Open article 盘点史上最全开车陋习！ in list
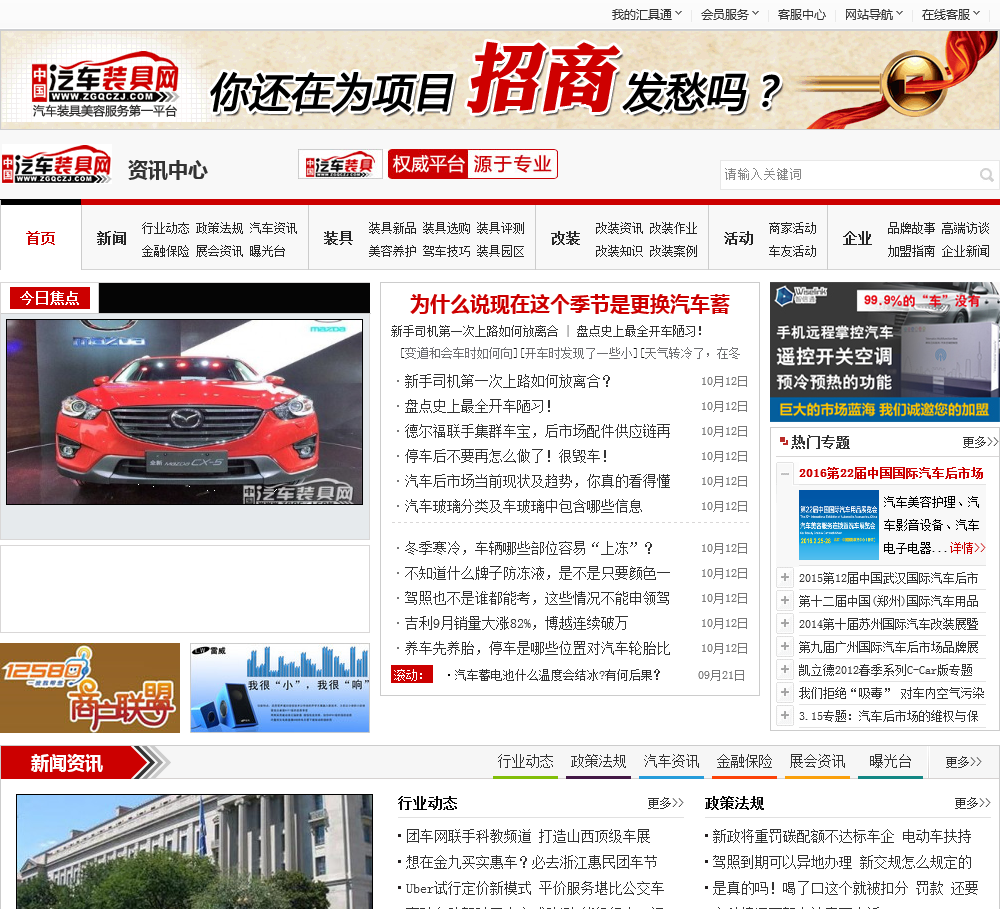Screen dimensions: 1000x909 tap(478, 406)
